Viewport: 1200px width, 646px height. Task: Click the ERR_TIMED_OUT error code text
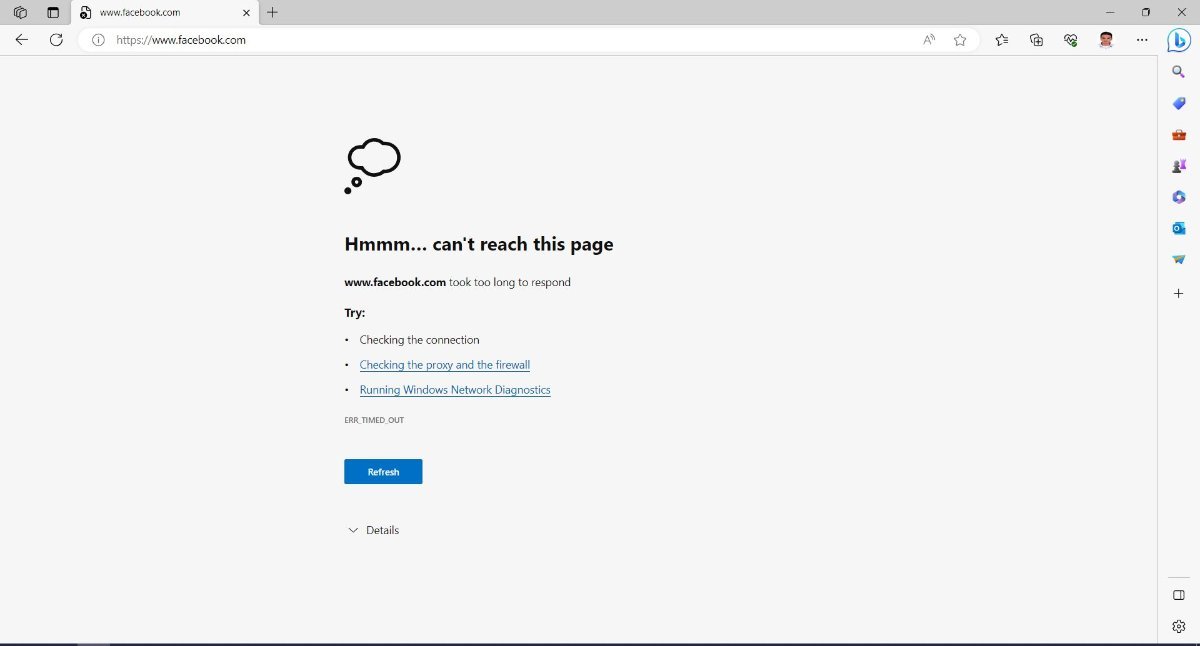(374, 420)
